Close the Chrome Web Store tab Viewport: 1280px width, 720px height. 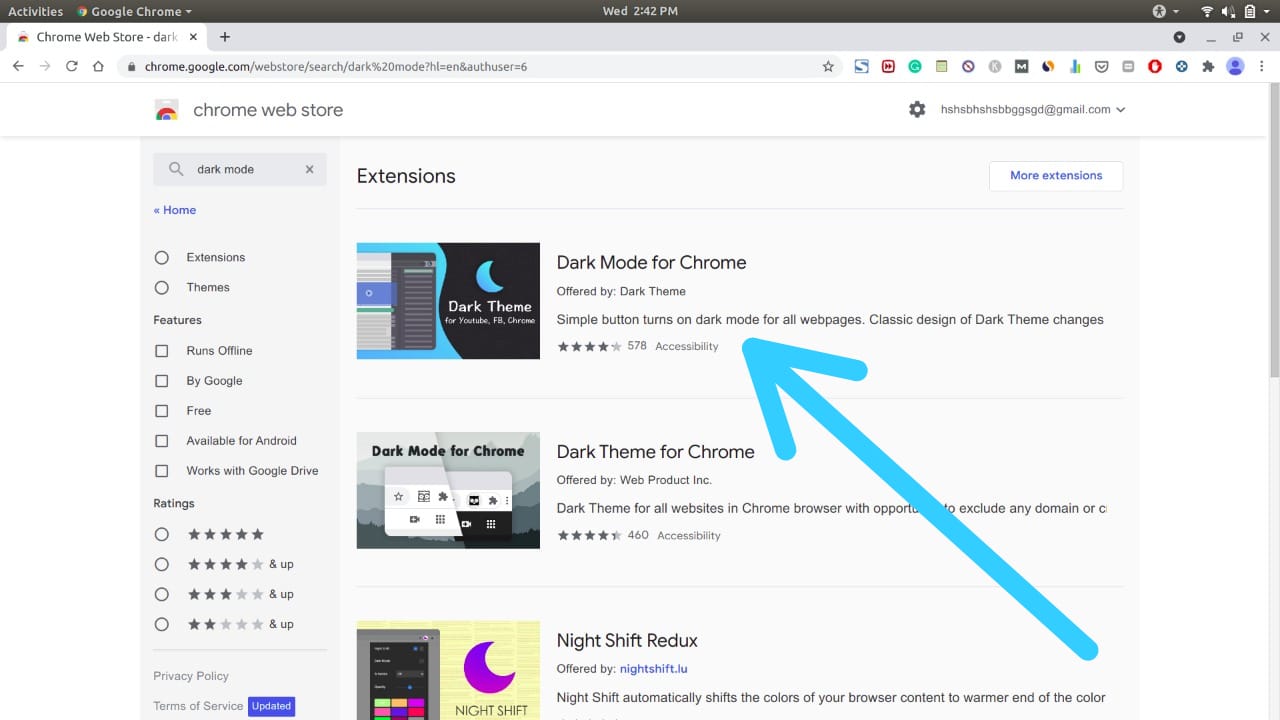[x=193, y=37]
